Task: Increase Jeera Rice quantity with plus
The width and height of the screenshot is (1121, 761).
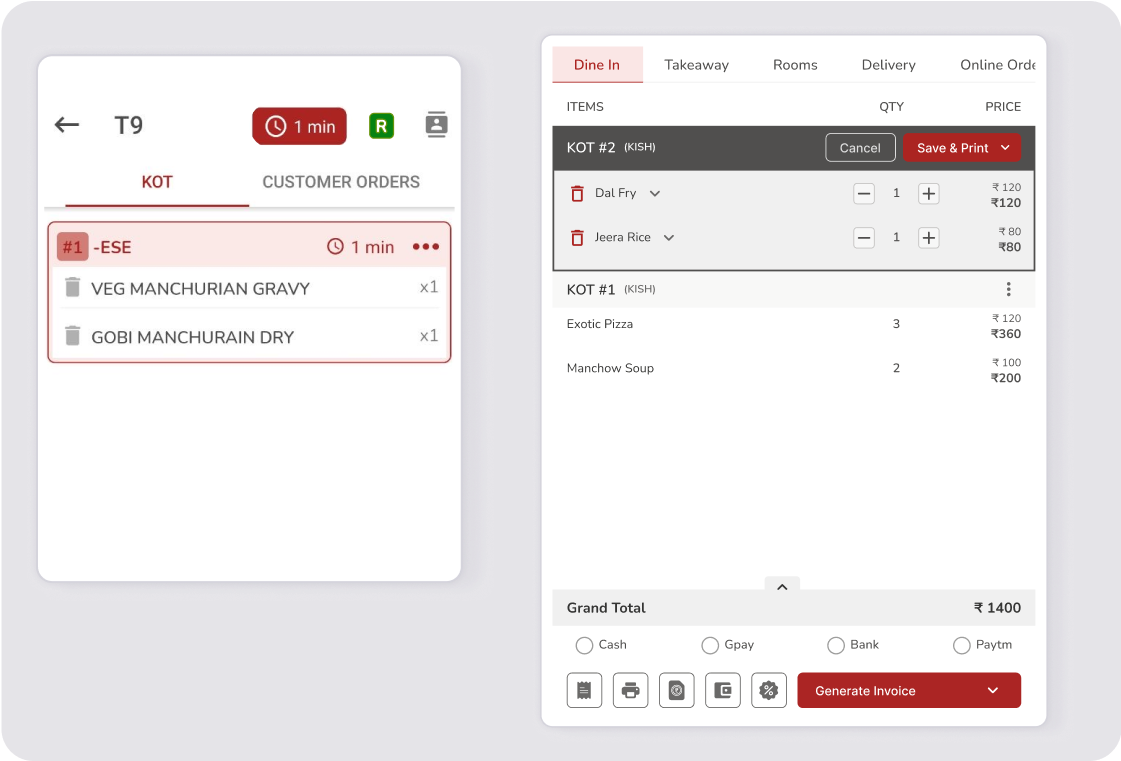Action: coord(928,238)
